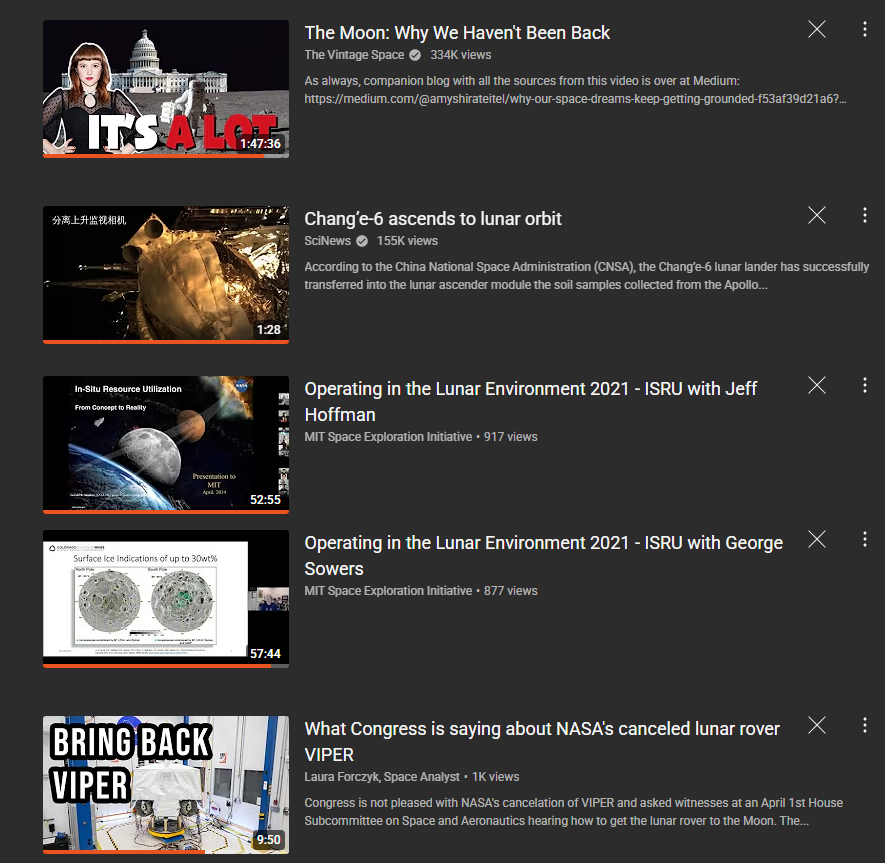Viewport: 885px width, 863px height.
Task: Remove 'Chang'e-6 ascends to lunar orbit' with X
Action: point(817,215)
